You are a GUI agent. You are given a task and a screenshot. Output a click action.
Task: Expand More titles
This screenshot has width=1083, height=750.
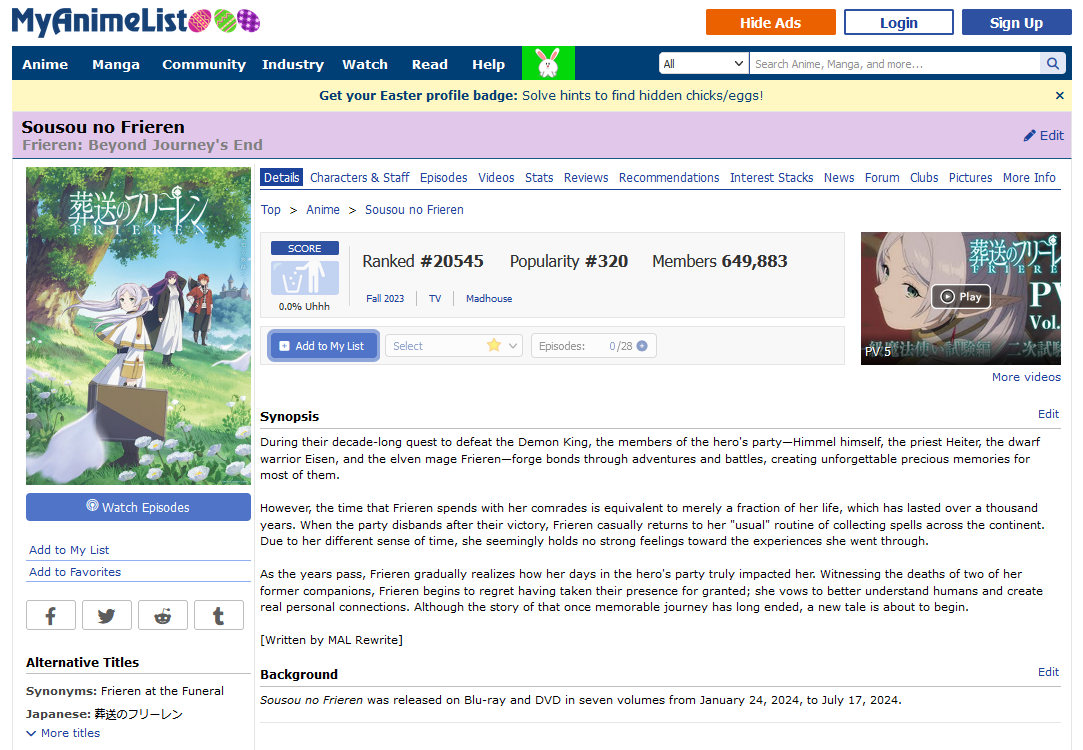(x=63, y=733)
